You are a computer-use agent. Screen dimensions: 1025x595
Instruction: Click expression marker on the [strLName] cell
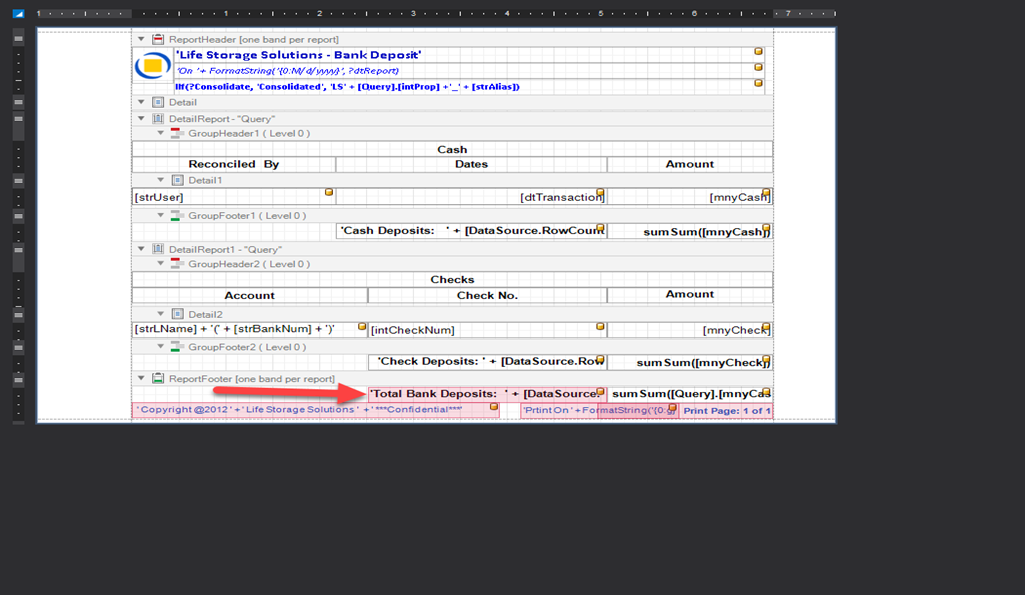tap(361, 326)
